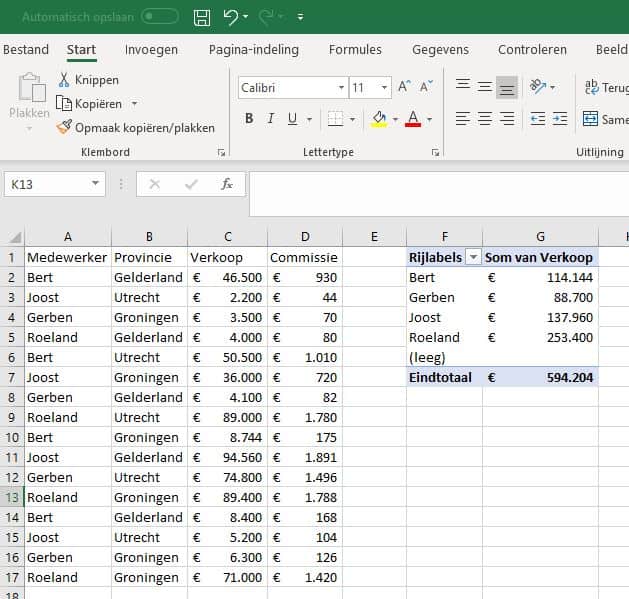Click the wrap text Terugloop icon
Viewport: 629px width, 599px height.
pyautogui.click(x=592, y=87)
